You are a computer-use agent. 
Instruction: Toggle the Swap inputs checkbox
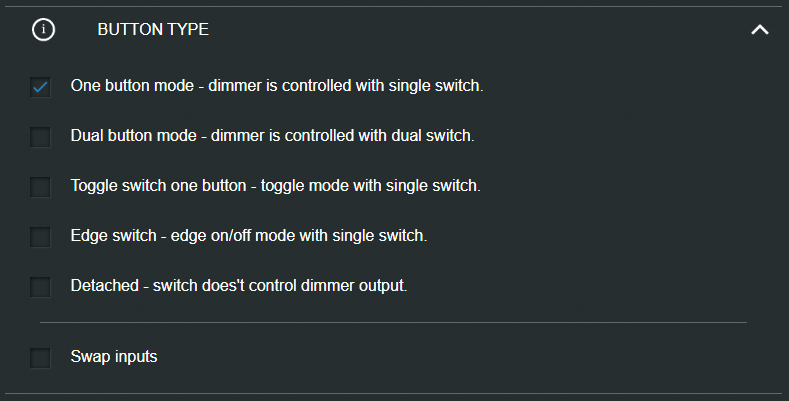pyautogui.click(x=40, y=357)
